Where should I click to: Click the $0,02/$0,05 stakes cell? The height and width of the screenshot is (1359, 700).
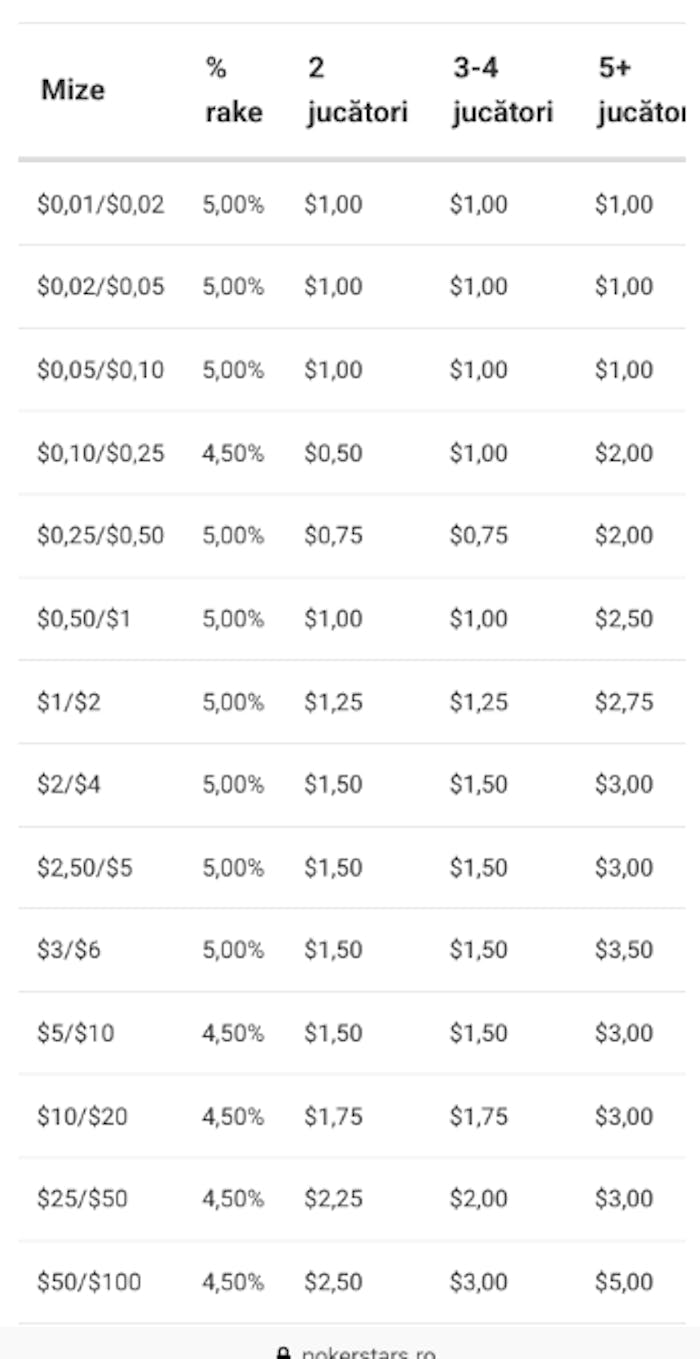tap(101, 287)
